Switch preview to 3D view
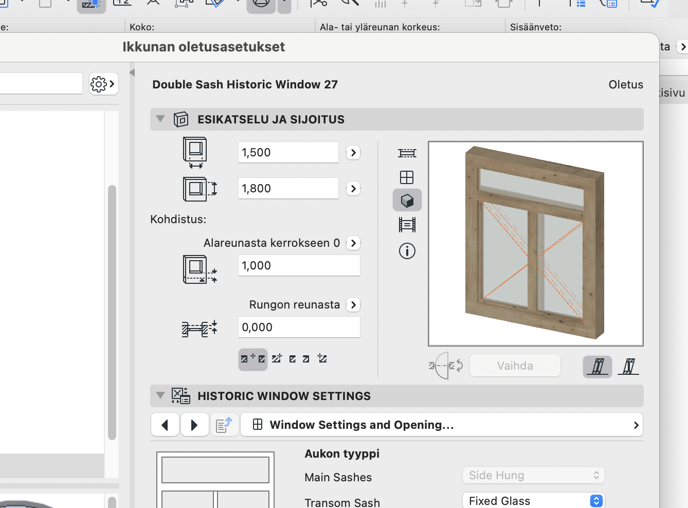This screenshot has width=688, height=508. (407, 200)
